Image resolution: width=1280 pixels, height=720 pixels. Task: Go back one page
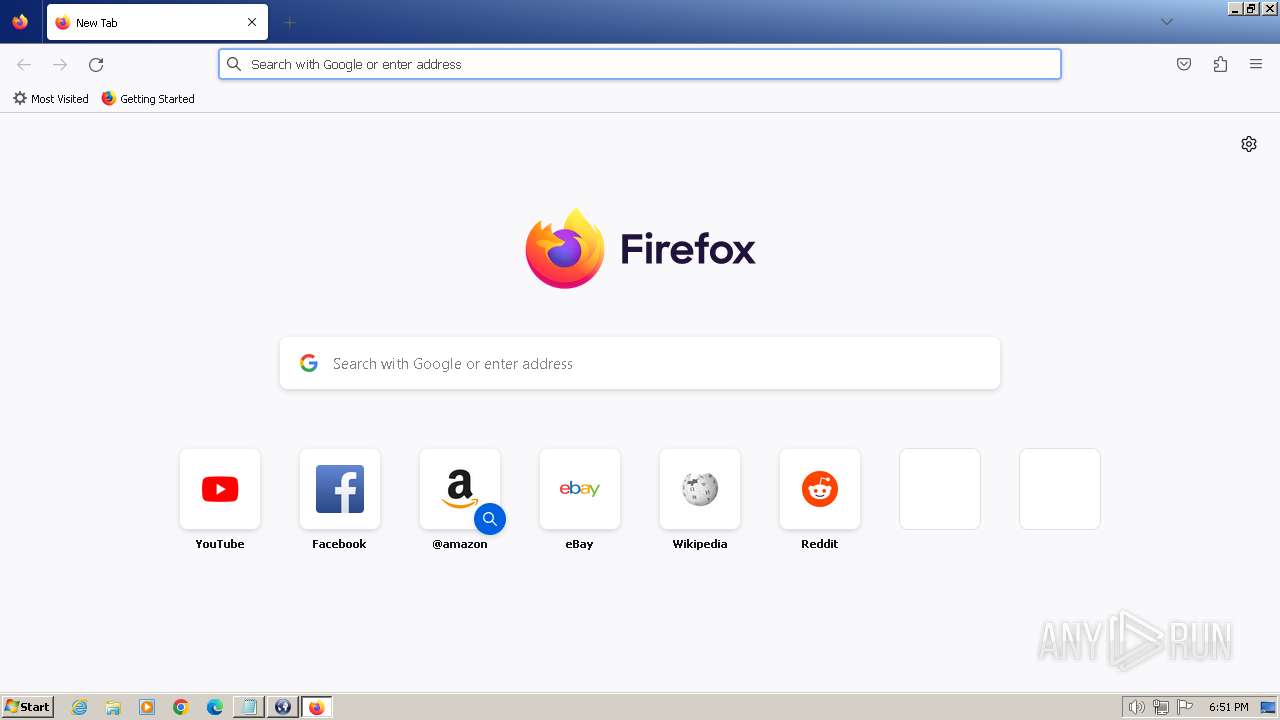coord(24,64)
